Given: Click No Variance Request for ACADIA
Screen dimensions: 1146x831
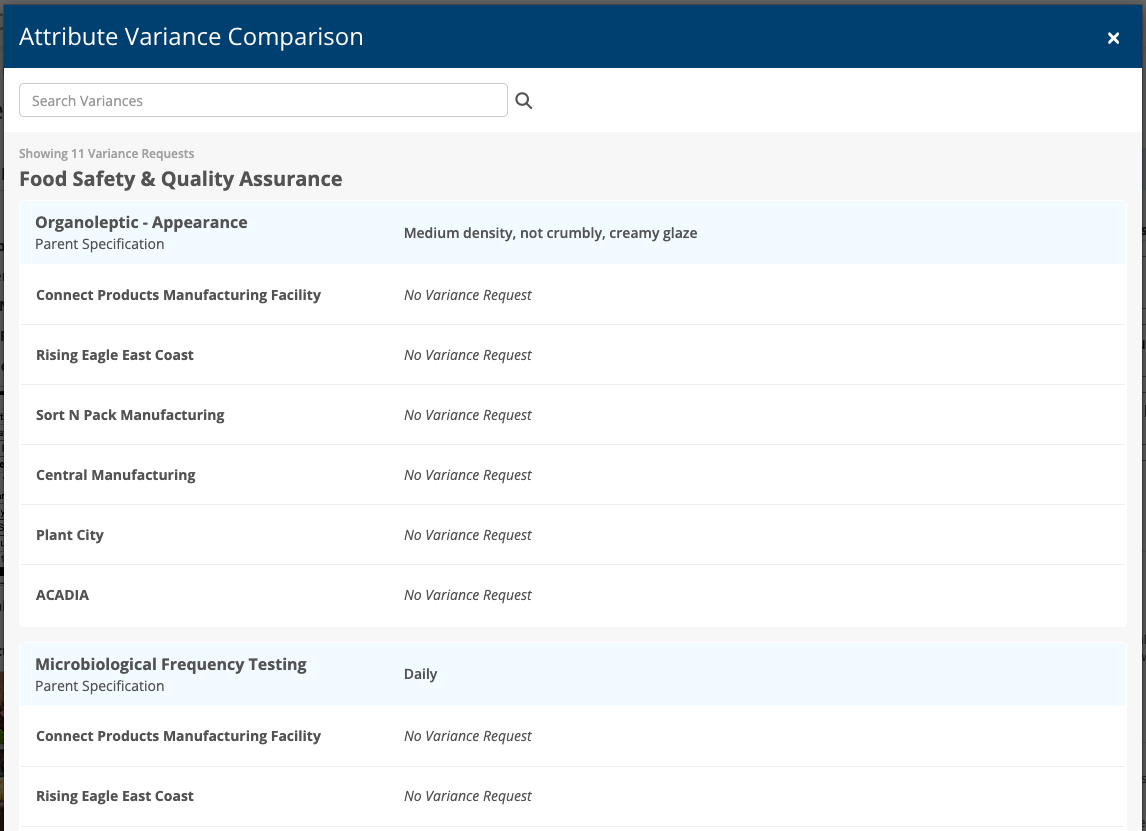Looking at the screenshot, I should 468,595.
